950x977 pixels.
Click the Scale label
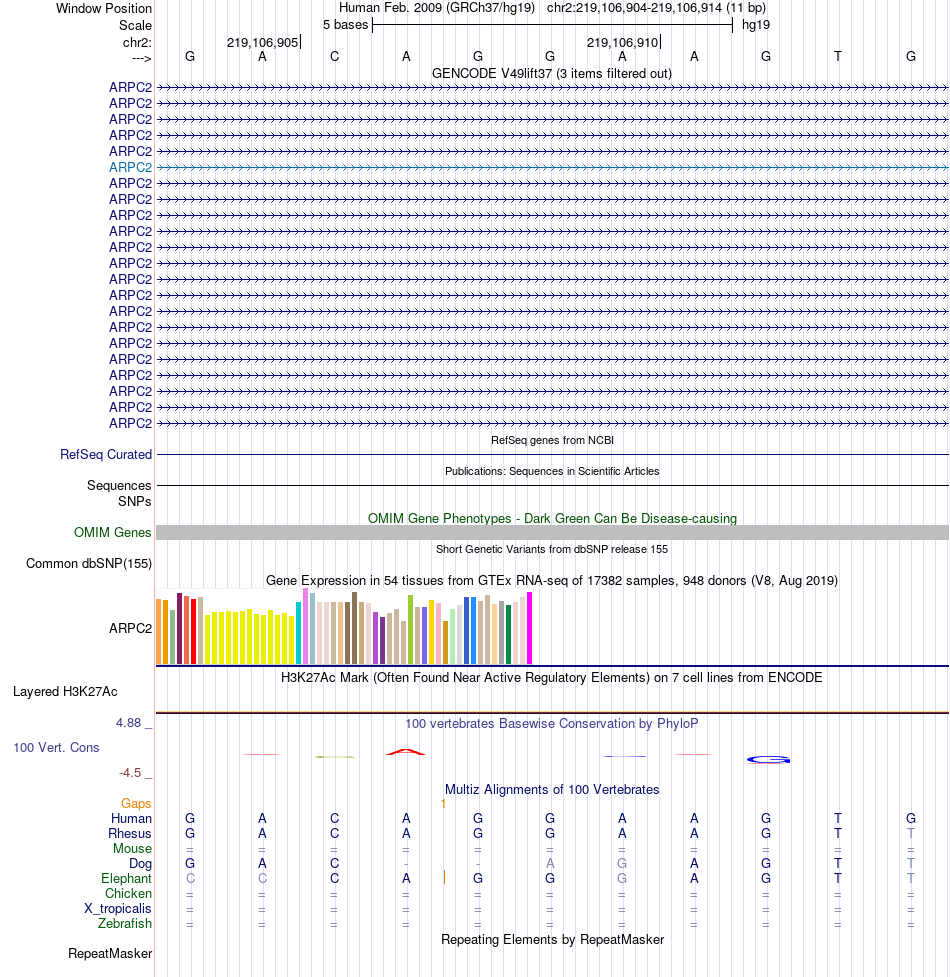click(x=135, y=26)
